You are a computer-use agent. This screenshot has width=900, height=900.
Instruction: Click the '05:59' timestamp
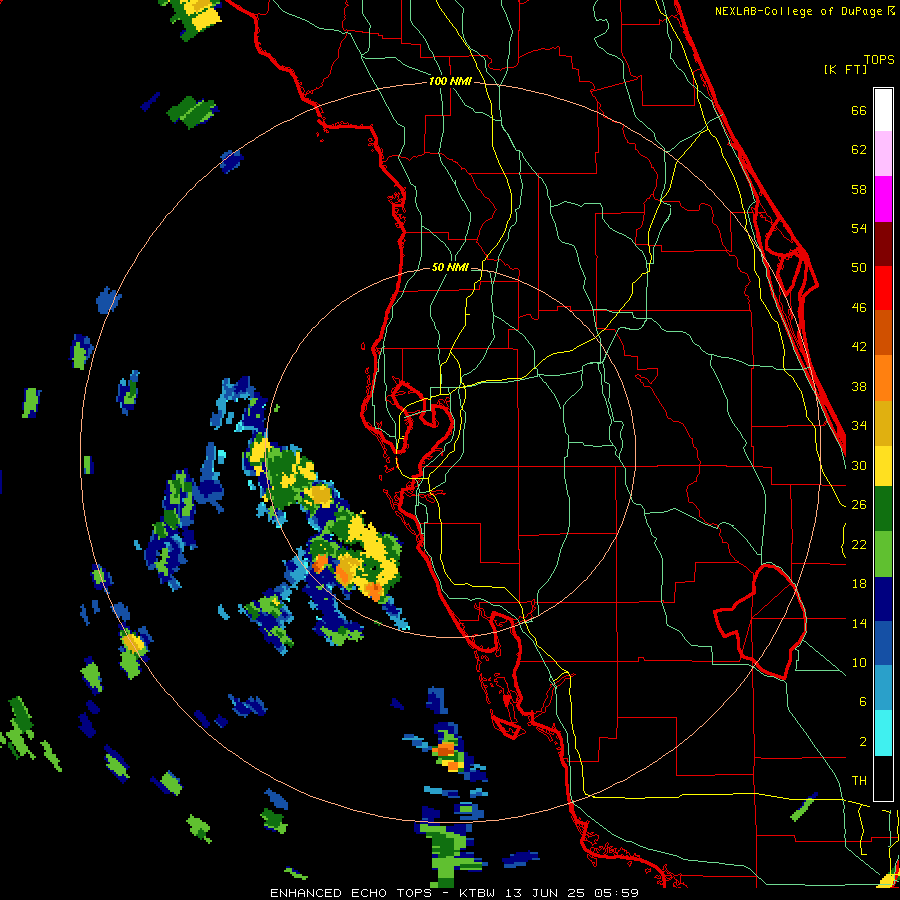point(616,893)
